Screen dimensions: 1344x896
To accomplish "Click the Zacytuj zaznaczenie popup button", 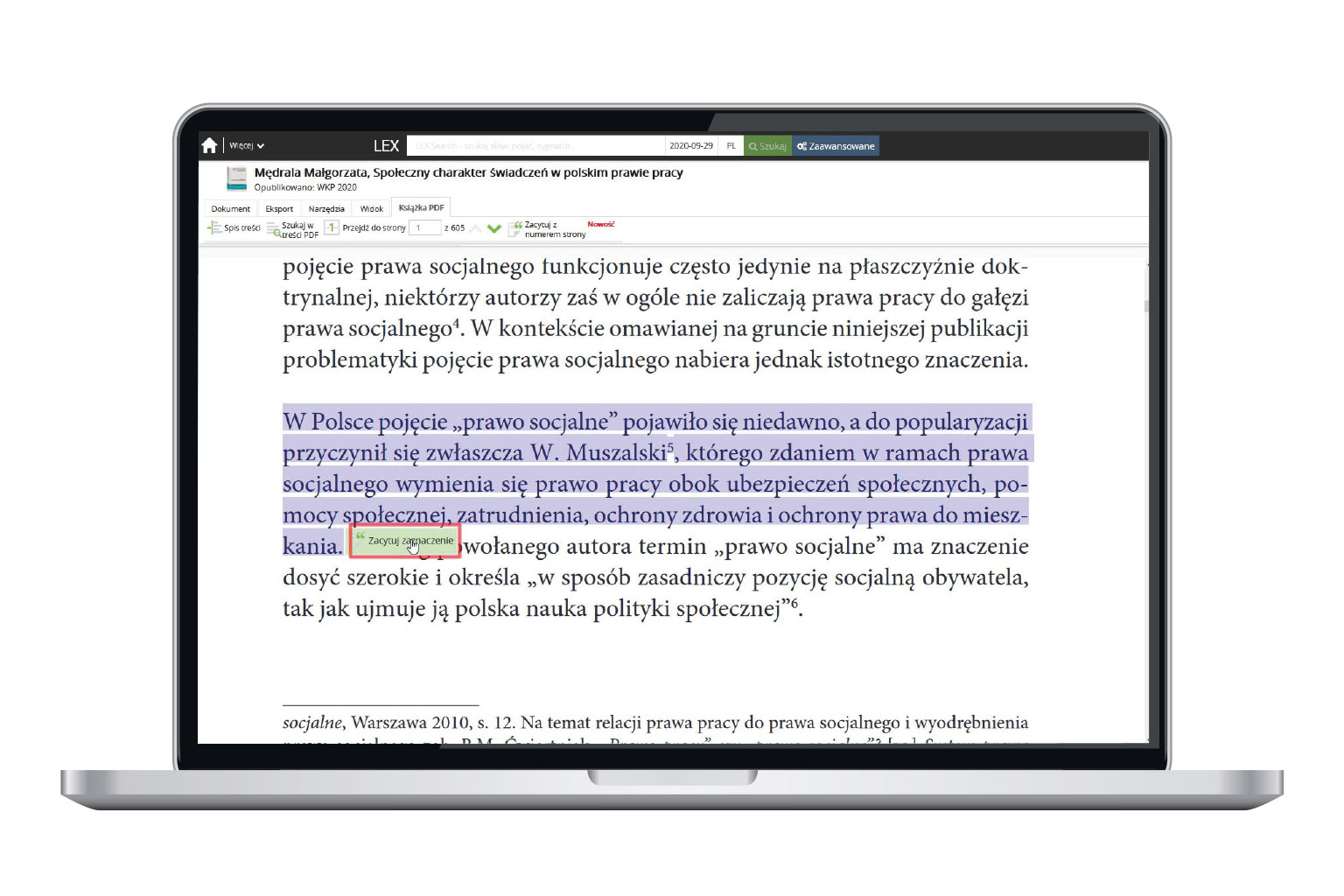I will click(x=405, y=541).
